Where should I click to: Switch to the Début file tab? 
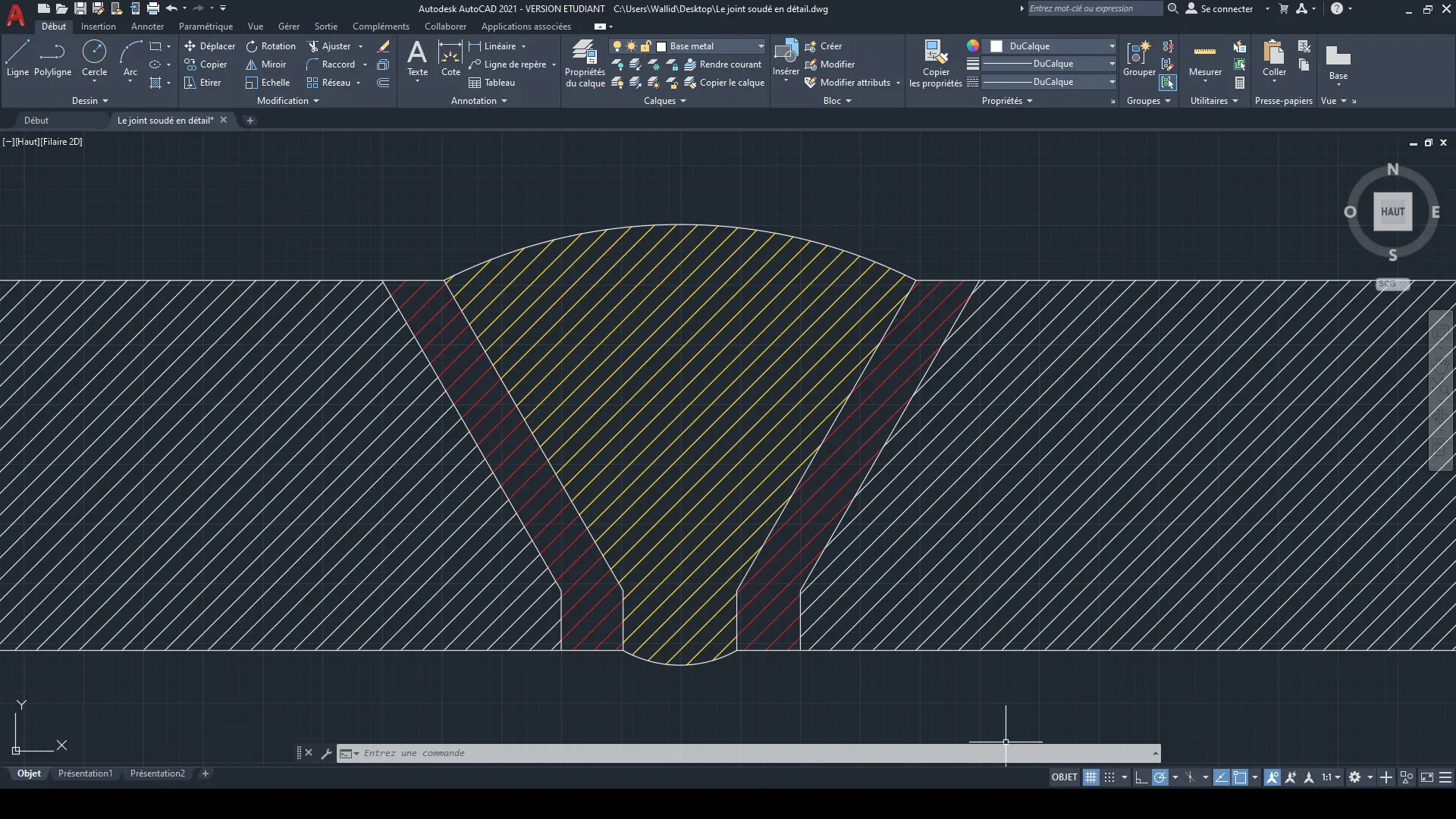tap(36, 121)
